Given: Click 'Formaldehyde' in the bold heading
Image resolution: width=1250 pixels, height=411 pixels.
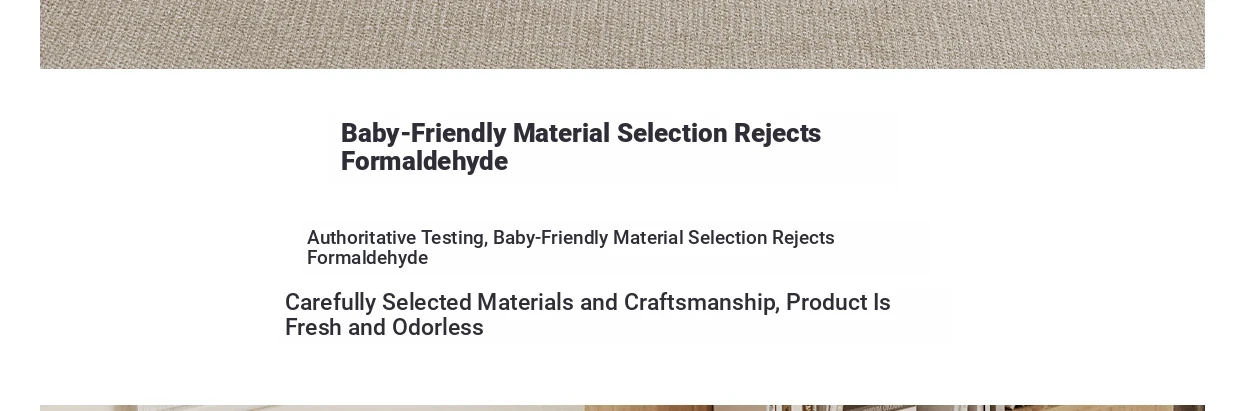Looking at the screenshot, I should [424, 162].
